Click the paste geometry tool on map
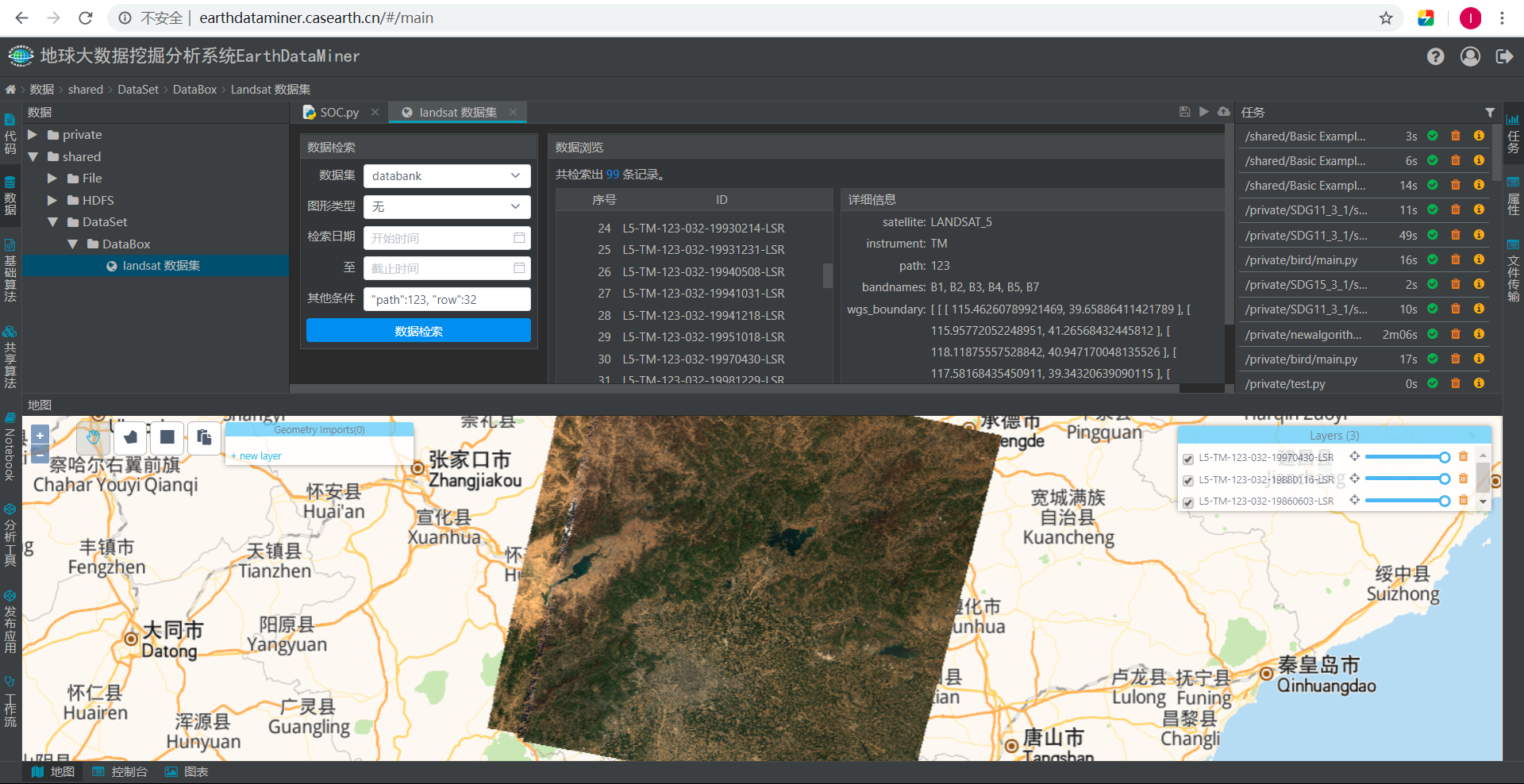This screenshot has height=784, width=1524. [x=204, y=437]
